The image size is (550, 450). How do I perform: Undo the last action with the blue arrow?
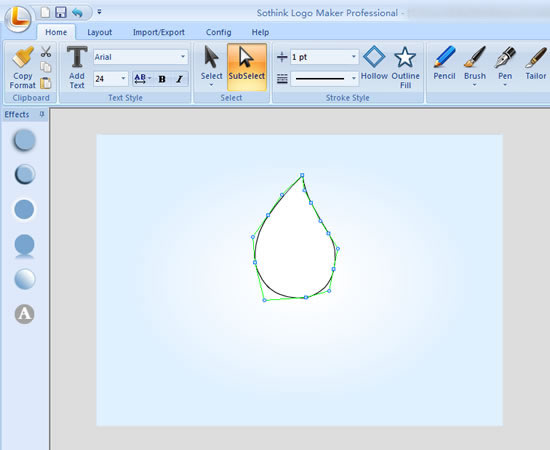pyautogui.click(x=77, y=13)
